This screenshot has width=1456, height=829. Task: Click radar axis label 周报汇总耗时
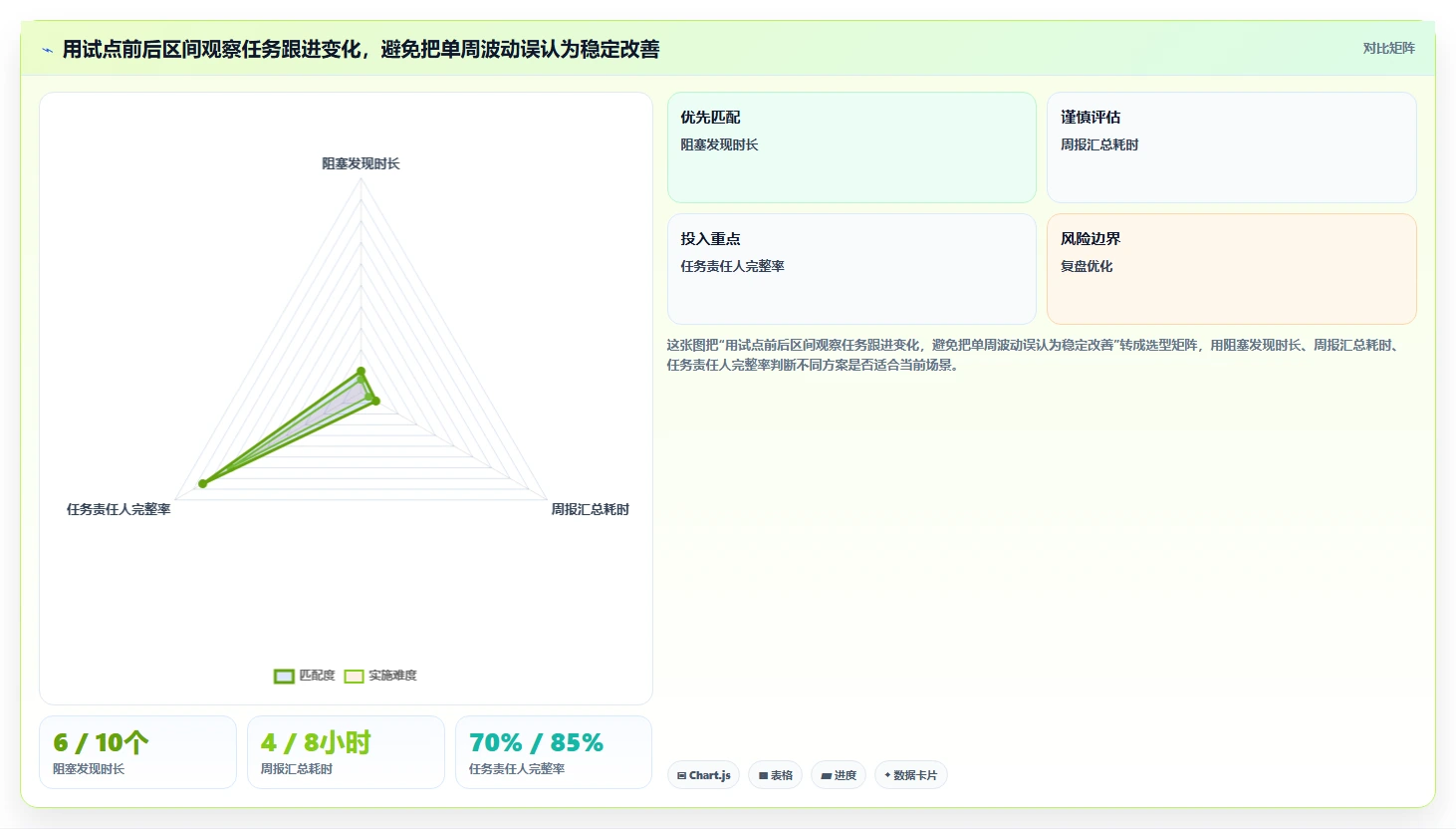[x=591, y=509]
